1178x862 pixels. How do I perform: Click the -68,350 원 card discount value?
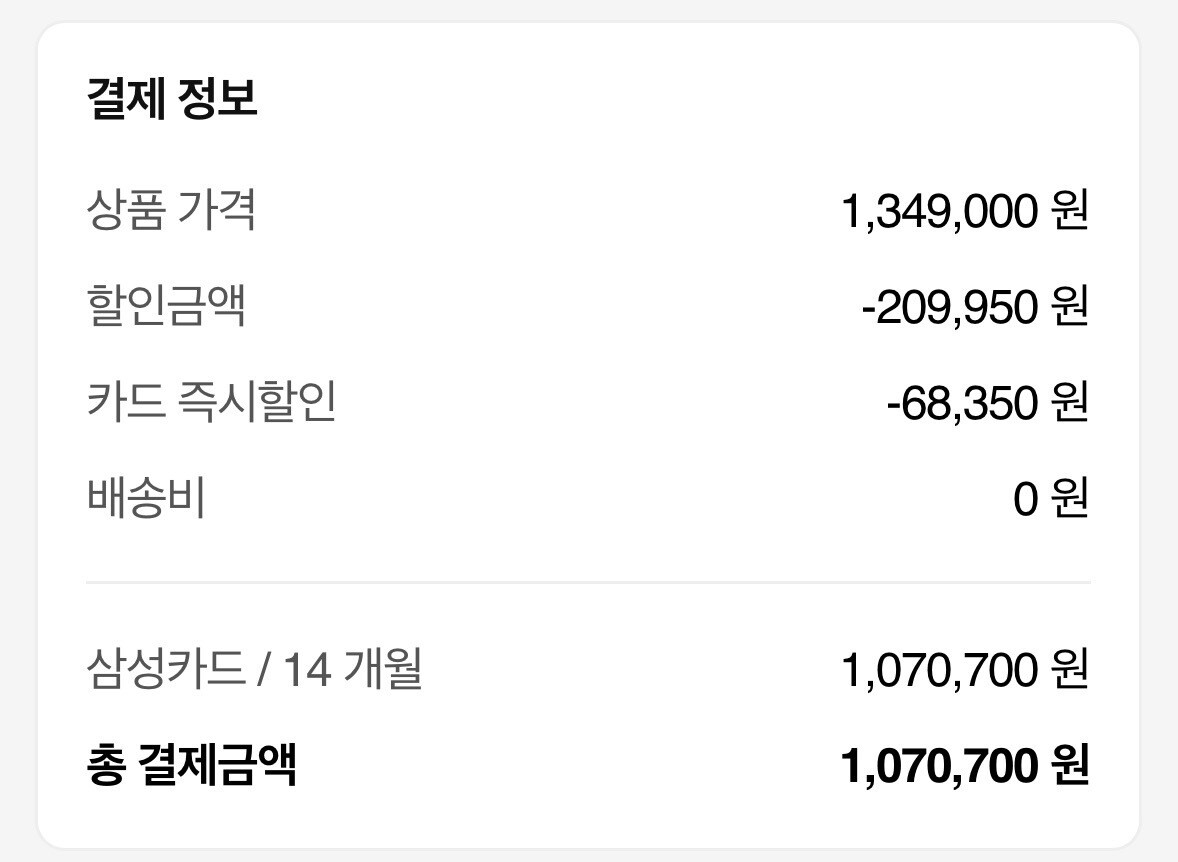click(x=987, y=403)
